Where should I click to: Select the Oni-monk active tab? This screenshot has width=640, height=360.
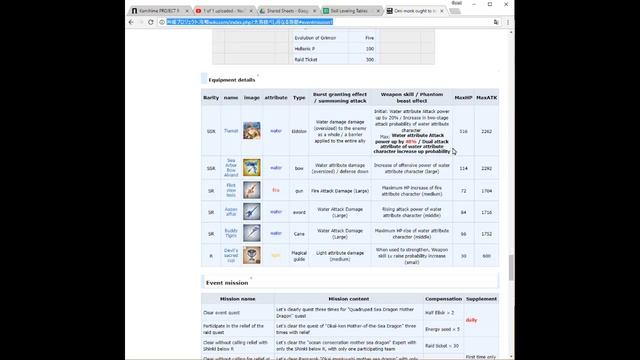click(414, 11)
